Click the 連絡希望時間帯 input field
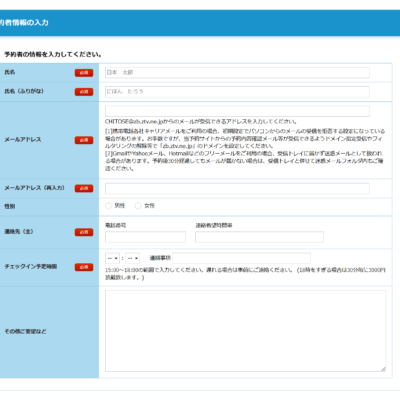The height and width of the screenshot is (400, 400). pos(259,237)
